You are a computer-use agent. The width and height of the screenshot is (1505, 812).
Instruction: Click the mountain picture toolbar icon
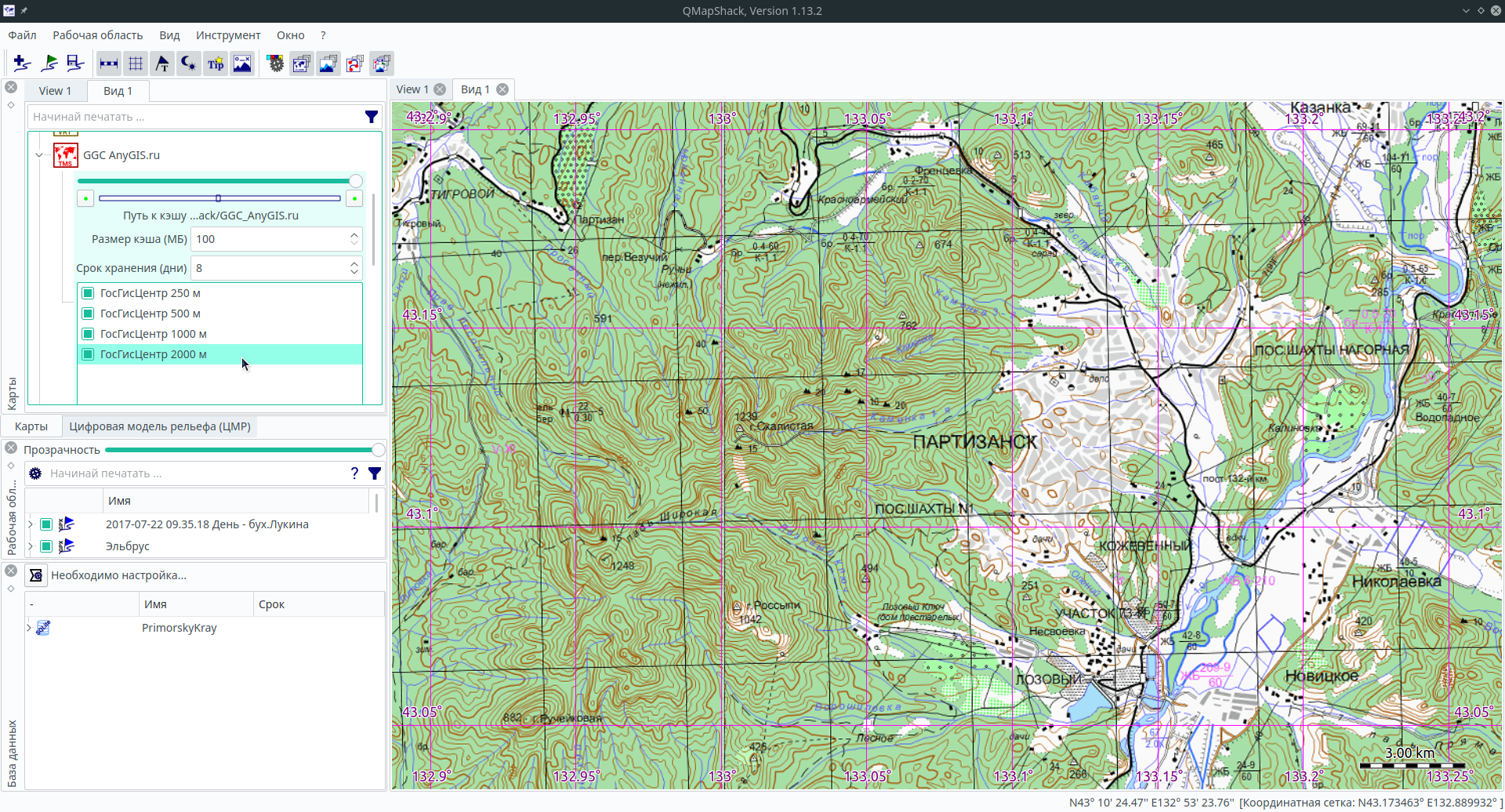(242, 63)
